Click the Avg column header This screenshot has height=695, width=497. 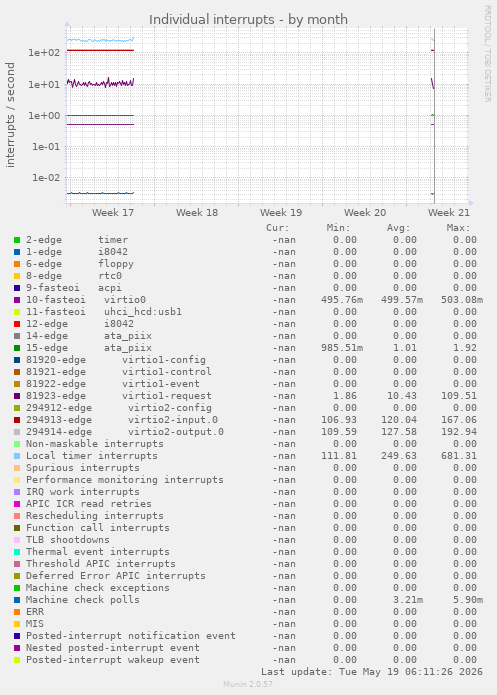tap(399, 228)
